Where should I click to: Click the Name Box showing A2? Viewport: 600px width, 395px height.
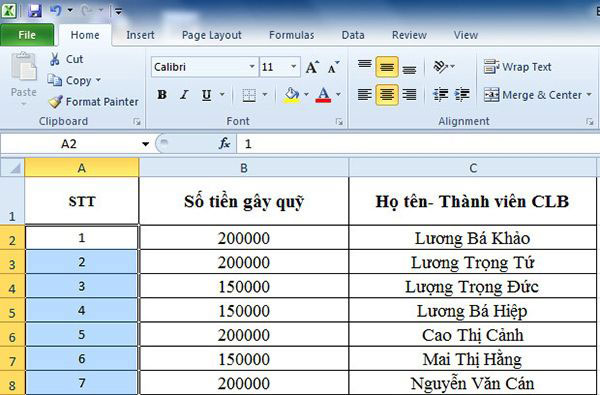(x=70, y=144)
